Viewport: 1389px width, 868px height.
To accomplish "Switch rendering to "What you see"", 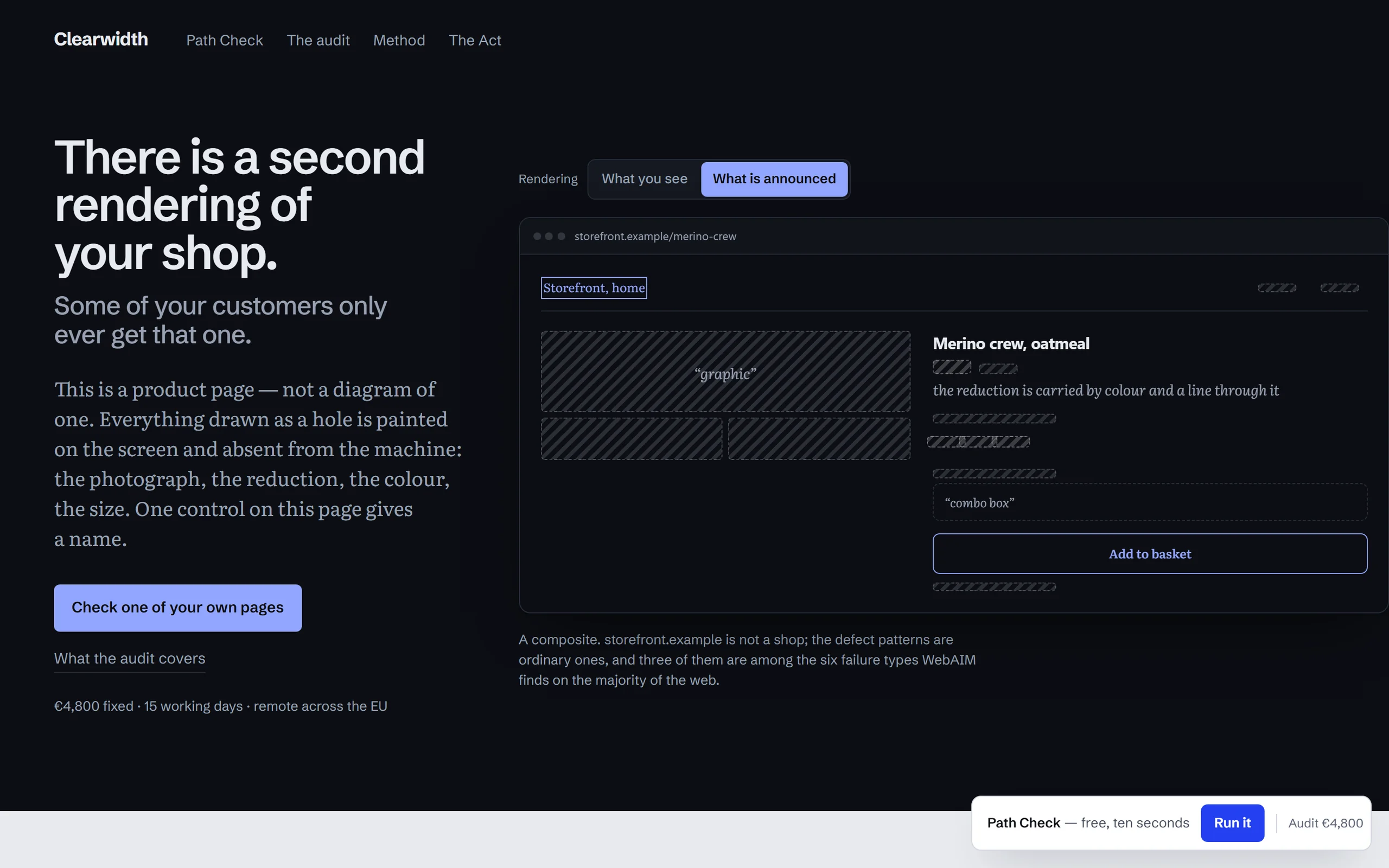I will tap(644, 179).
